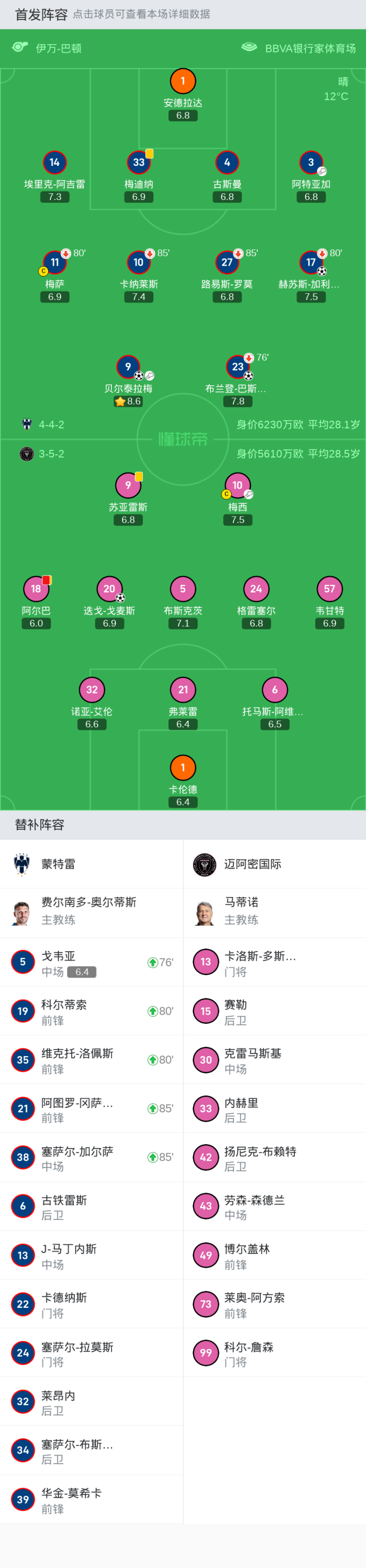Click Monterrey goalkeeper 安德拉达 jersey badge
The height and width of the screenshot is (1568, 366).
point(183,81)
